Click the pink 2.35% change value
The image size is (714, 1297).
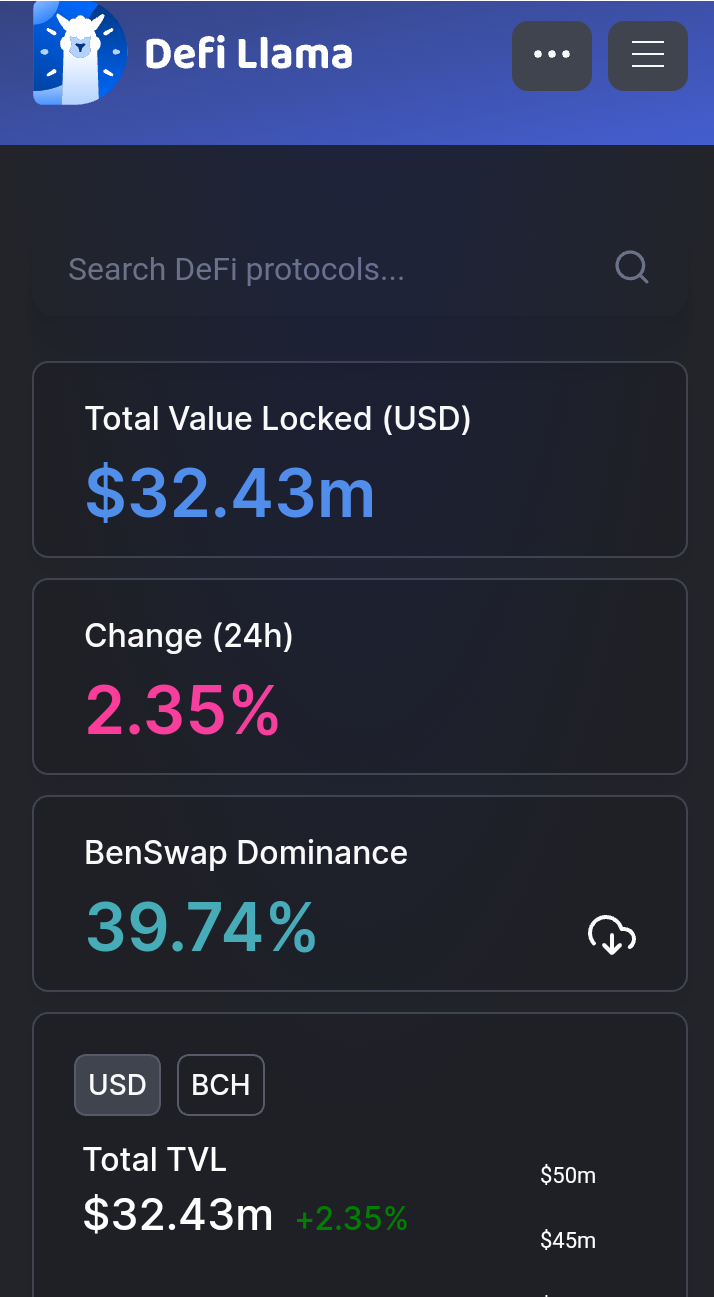pos(182,710)
